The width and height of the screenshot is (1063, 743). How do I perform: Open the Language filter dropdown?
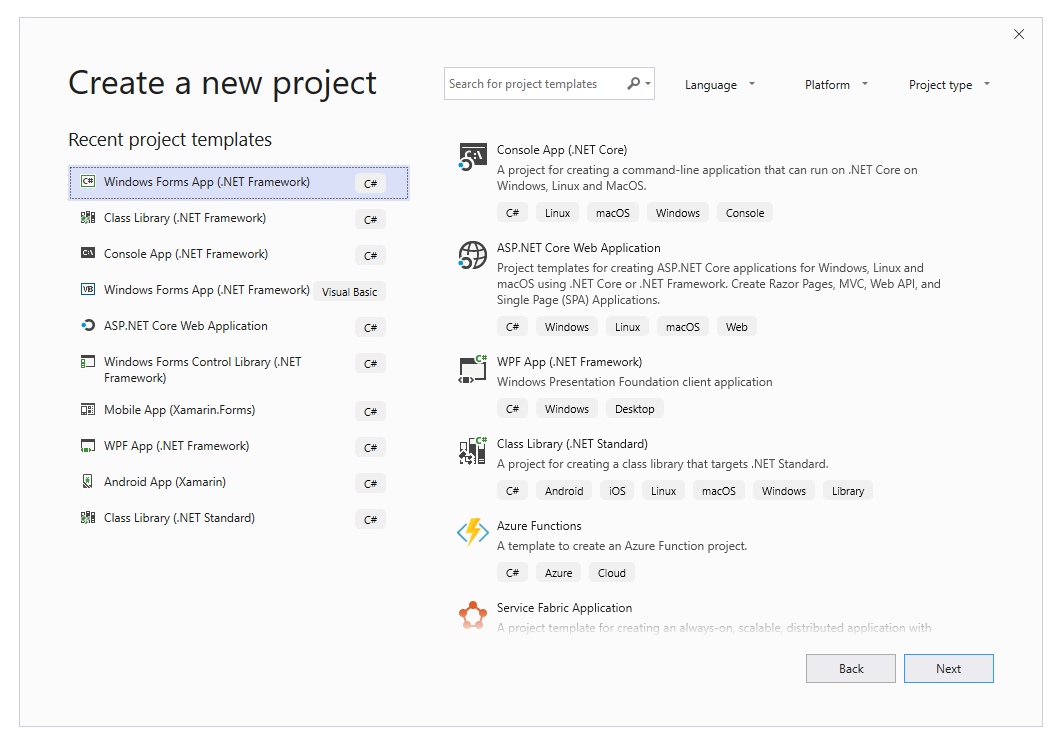pyautogui.click(x=719, y=85)
